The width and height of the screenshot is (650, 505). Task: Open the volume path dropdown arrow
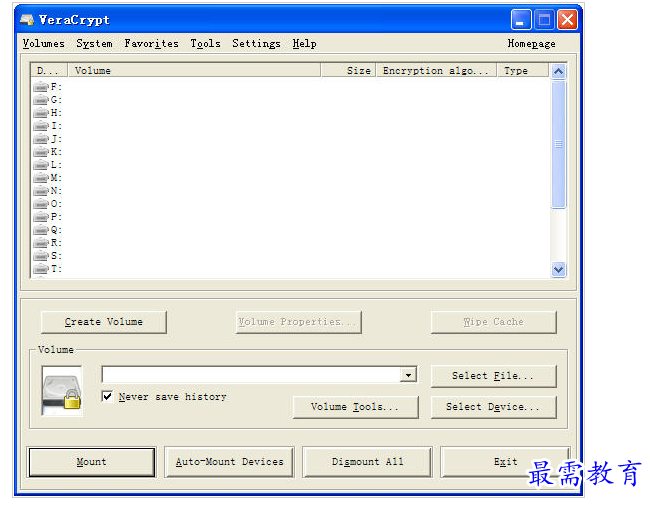[409, 375]
